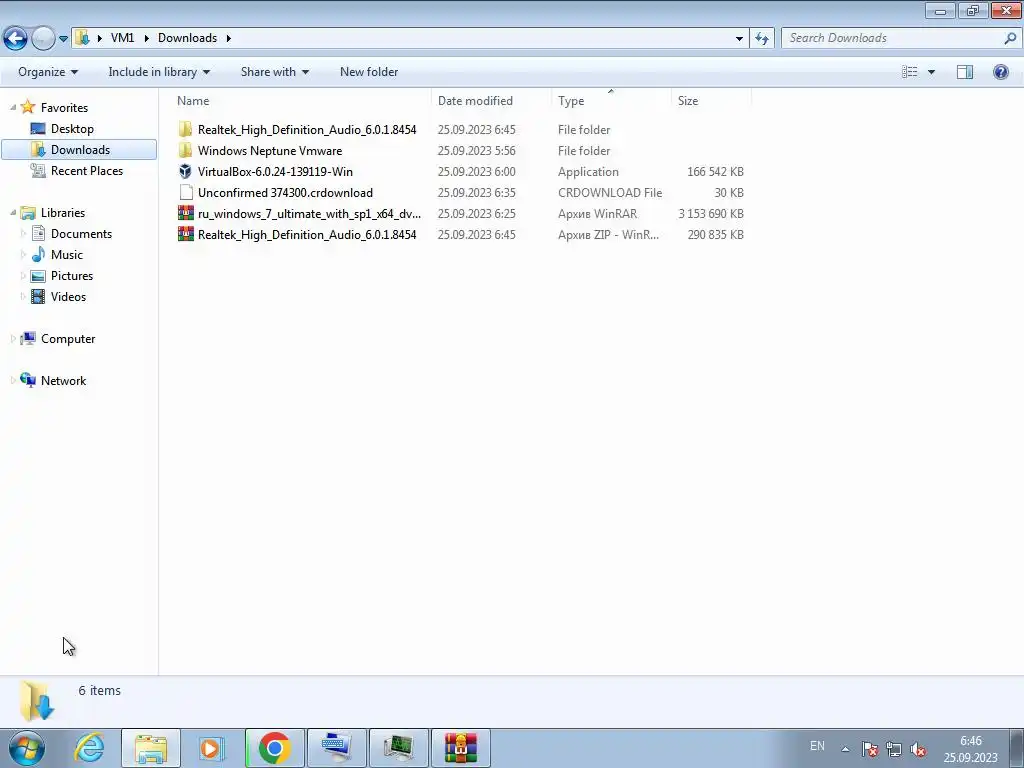Click the Downloads folder icon in address bar

point(82,38)
